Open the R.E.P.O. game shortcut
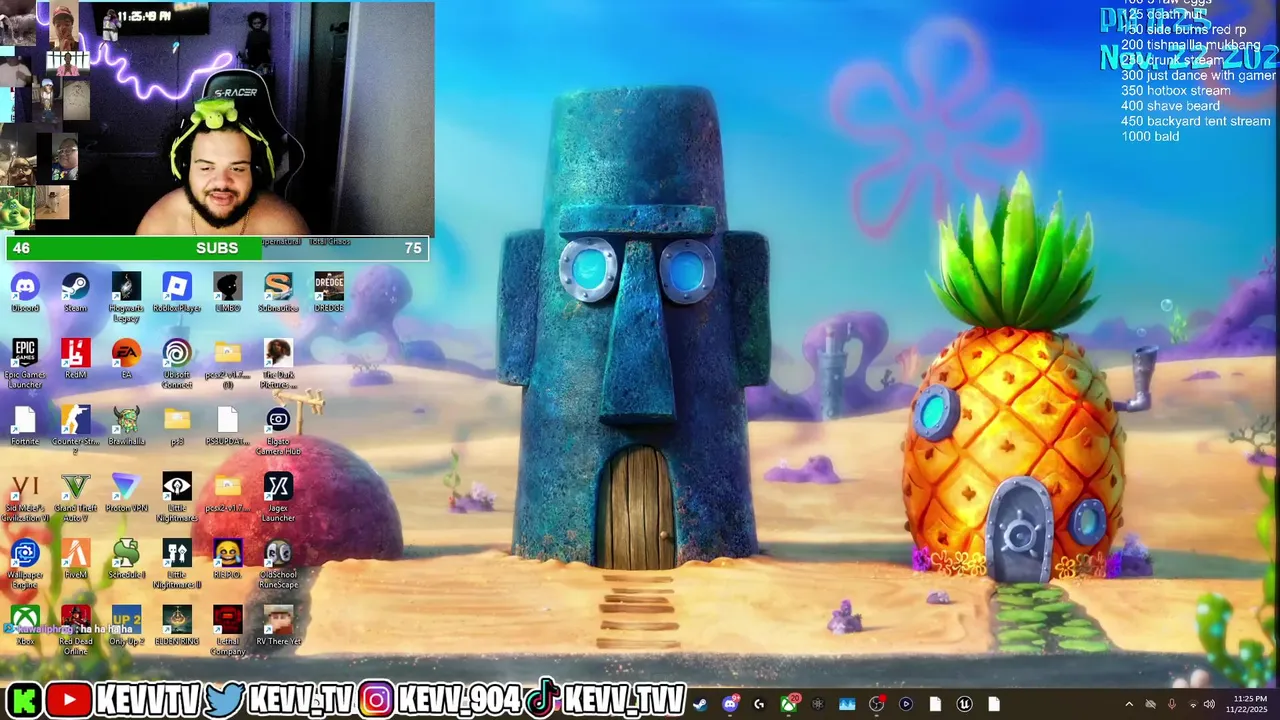1280x720 pixels. tap(228, 560)
